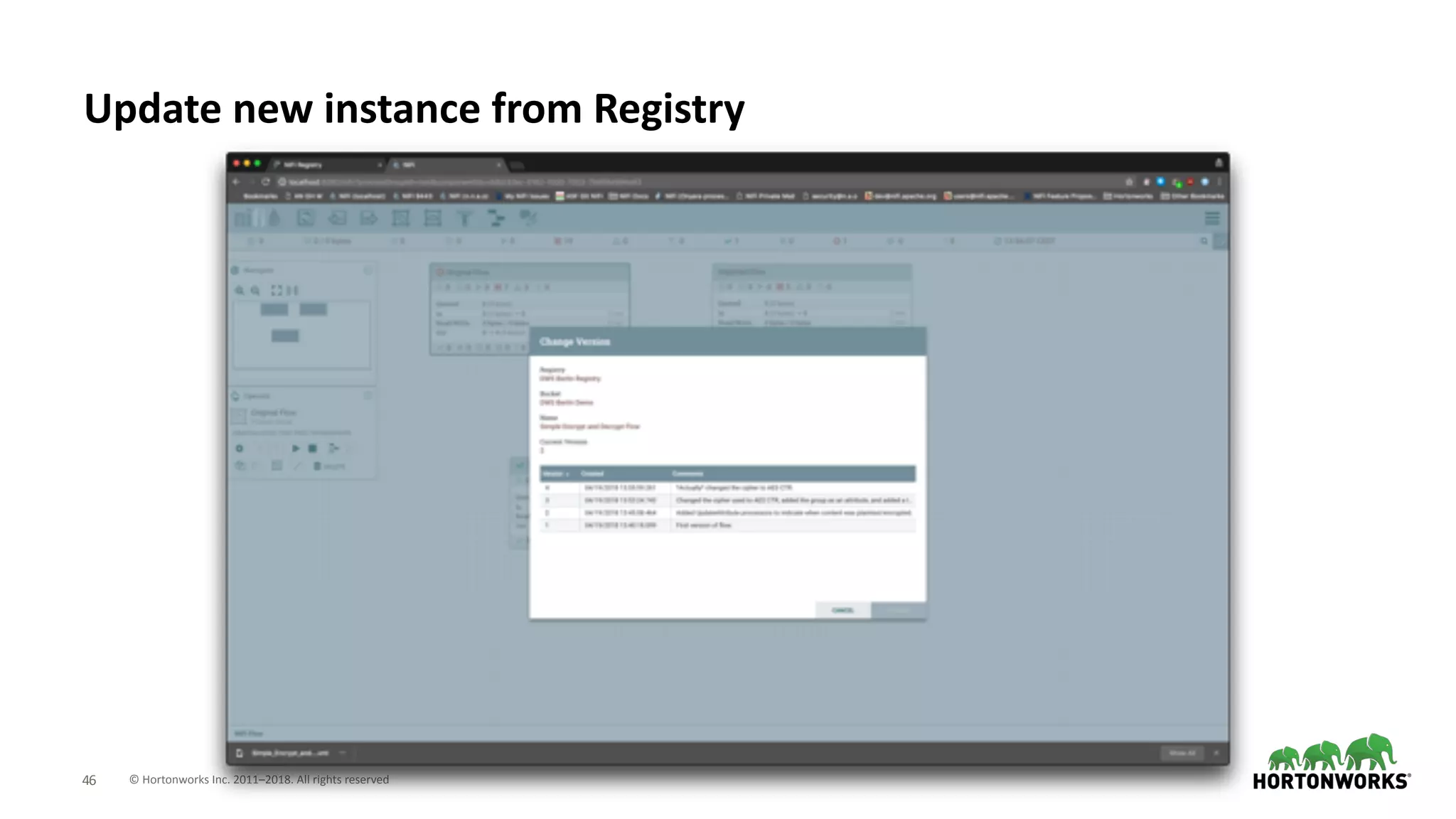
Task: Close the browser downloads bar
Action: (1216, 753)
